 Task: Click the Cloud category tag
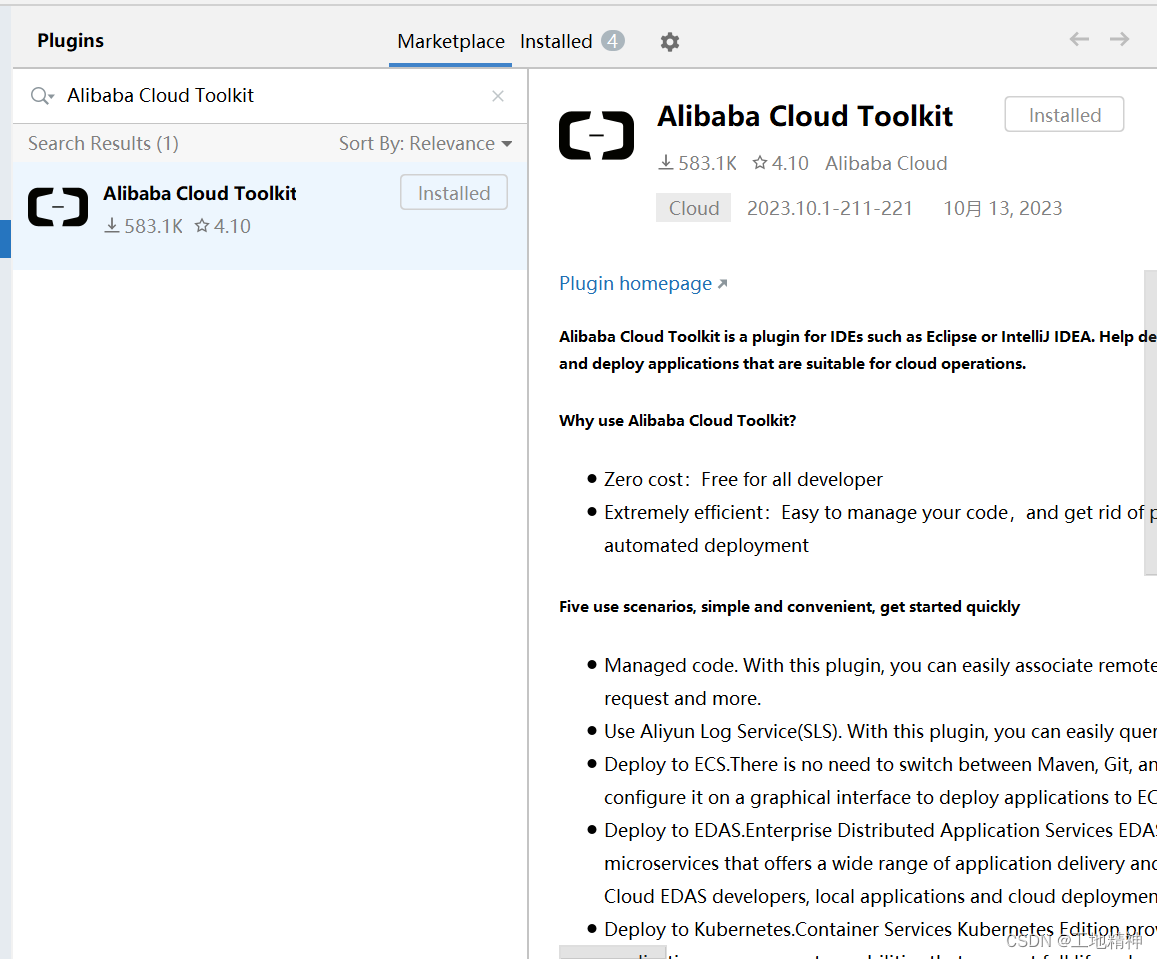pos(693,207)
